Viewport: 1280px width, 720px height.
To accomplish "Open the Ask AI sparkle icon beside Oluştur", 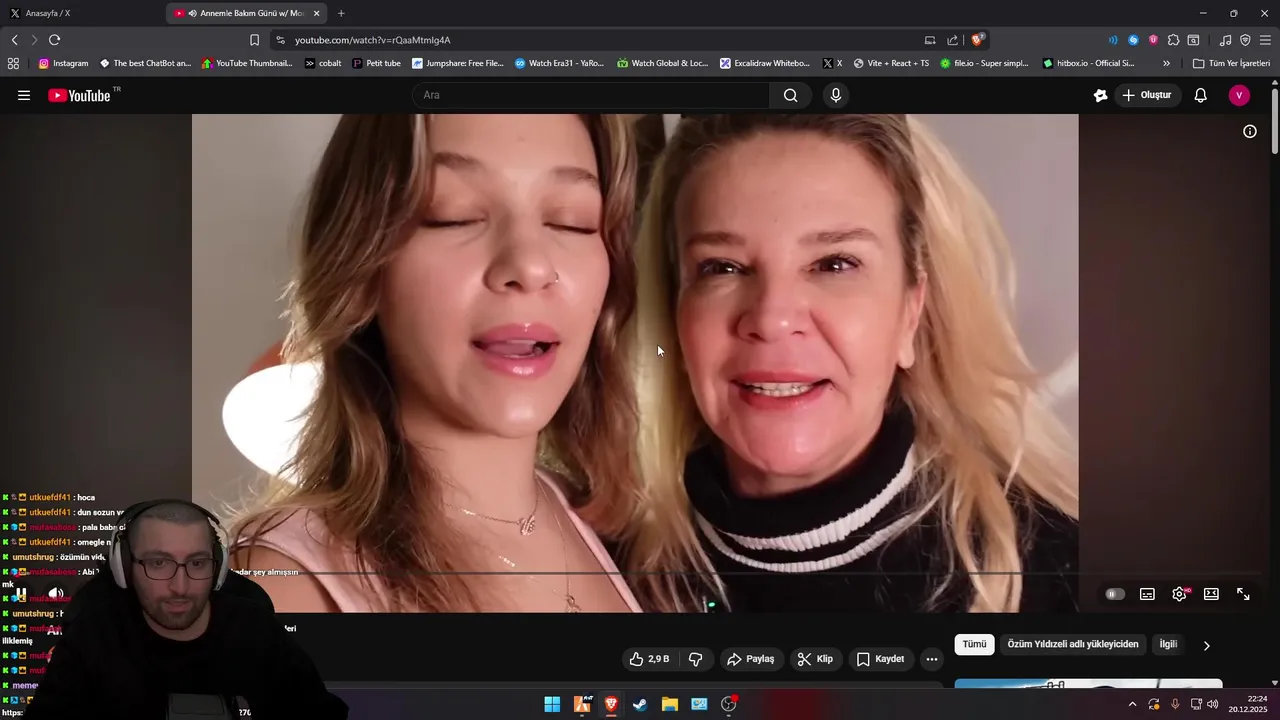I will 1100,95.
